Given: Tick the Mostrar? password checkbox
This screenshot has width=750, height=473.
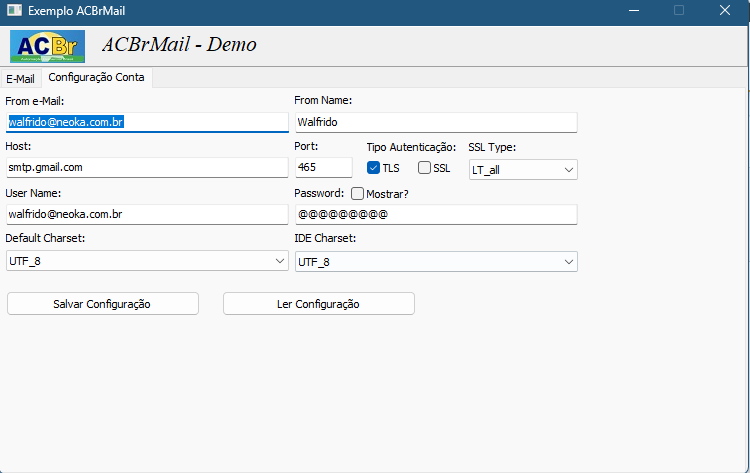Looking at the screenshot, I should coord(357,194).
